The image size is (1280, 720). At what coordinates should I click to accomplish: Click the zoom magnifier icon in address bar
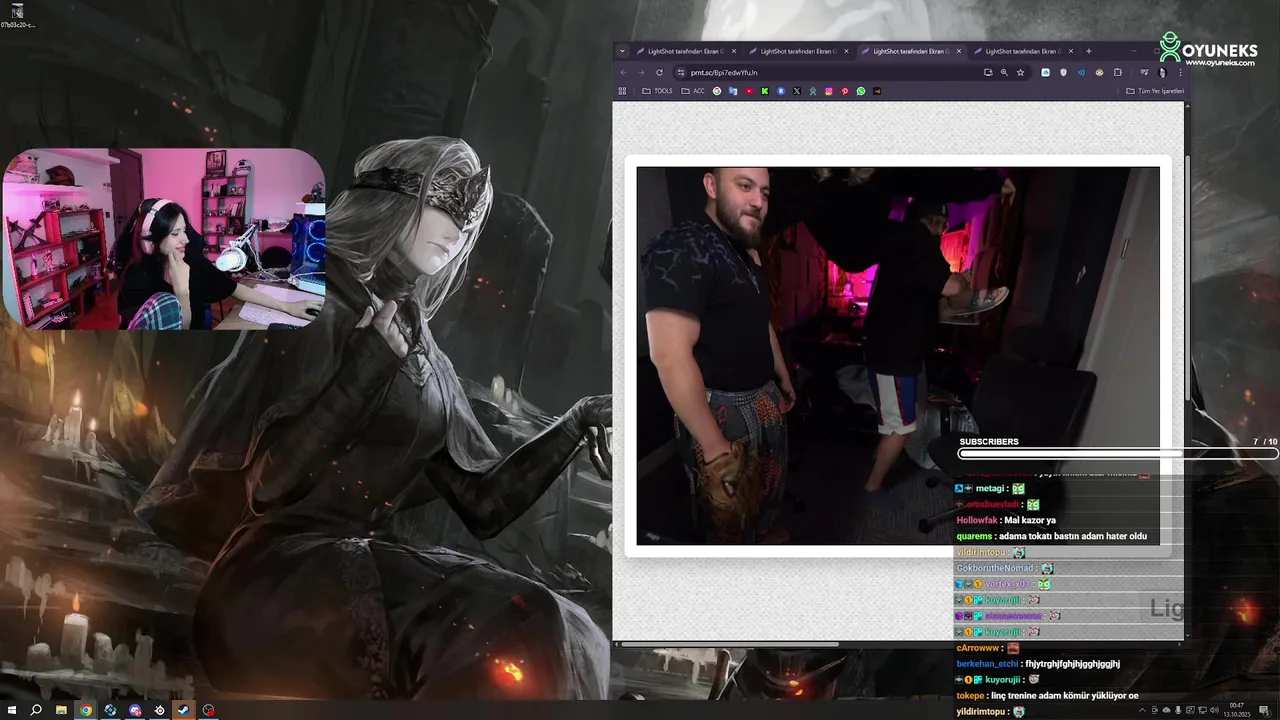(1004, 72)
